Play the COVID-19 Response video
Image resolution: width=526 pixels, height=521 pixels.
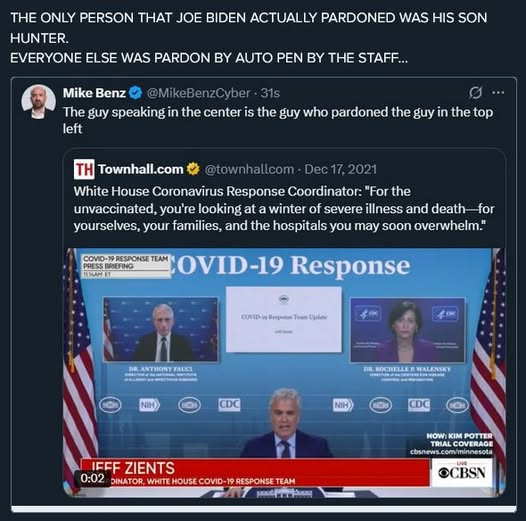284,373
